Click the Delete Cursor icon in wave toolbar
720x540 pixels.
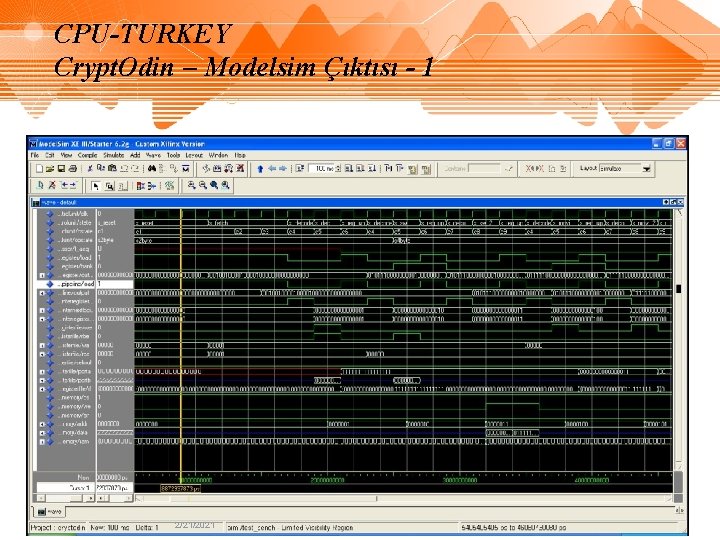point(52,186)
